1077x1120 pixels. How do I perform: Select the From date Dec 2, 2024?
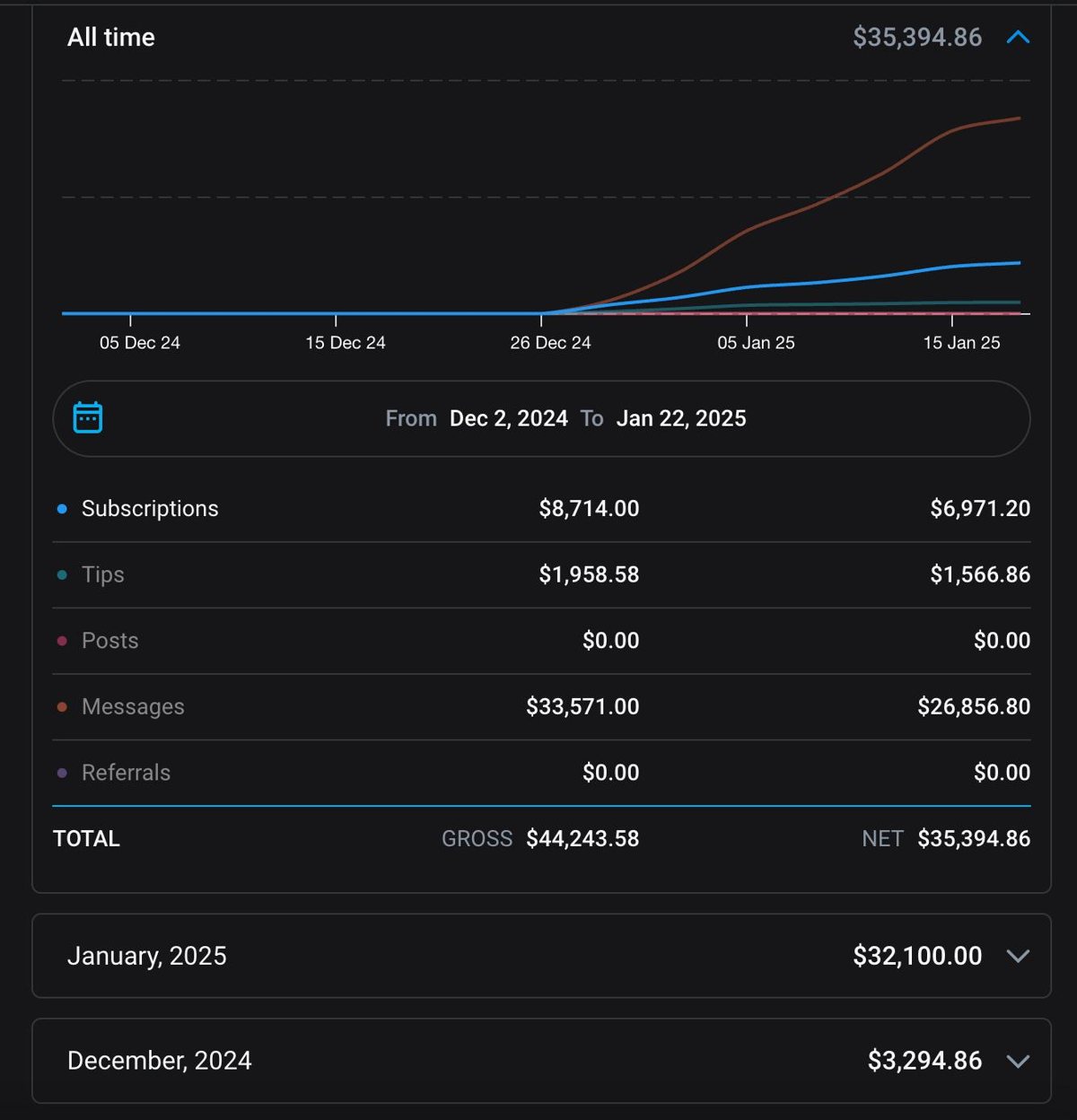click(508, 418)
